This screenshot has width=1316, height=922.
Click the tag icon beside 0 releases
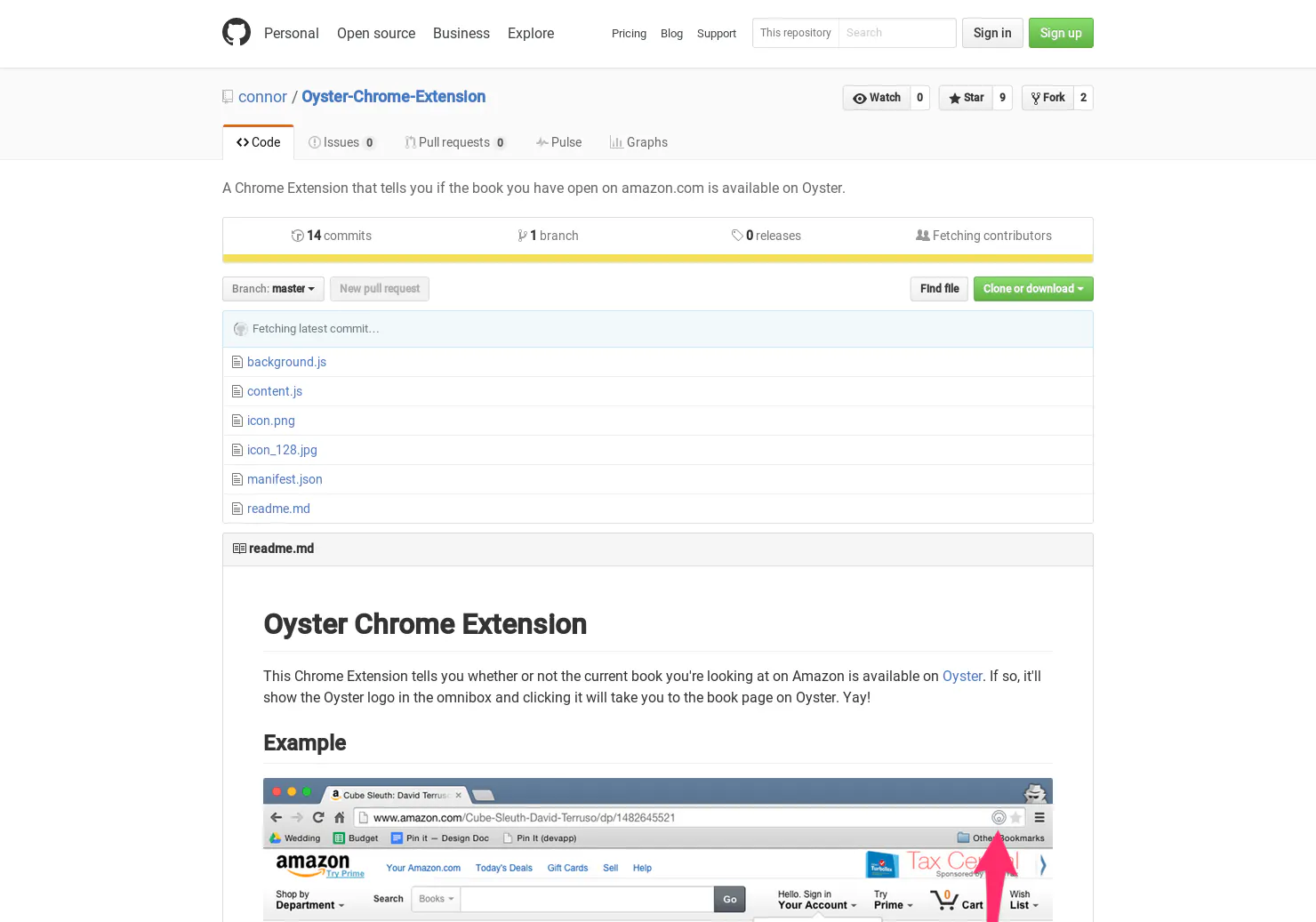click(x=737, y=236)
